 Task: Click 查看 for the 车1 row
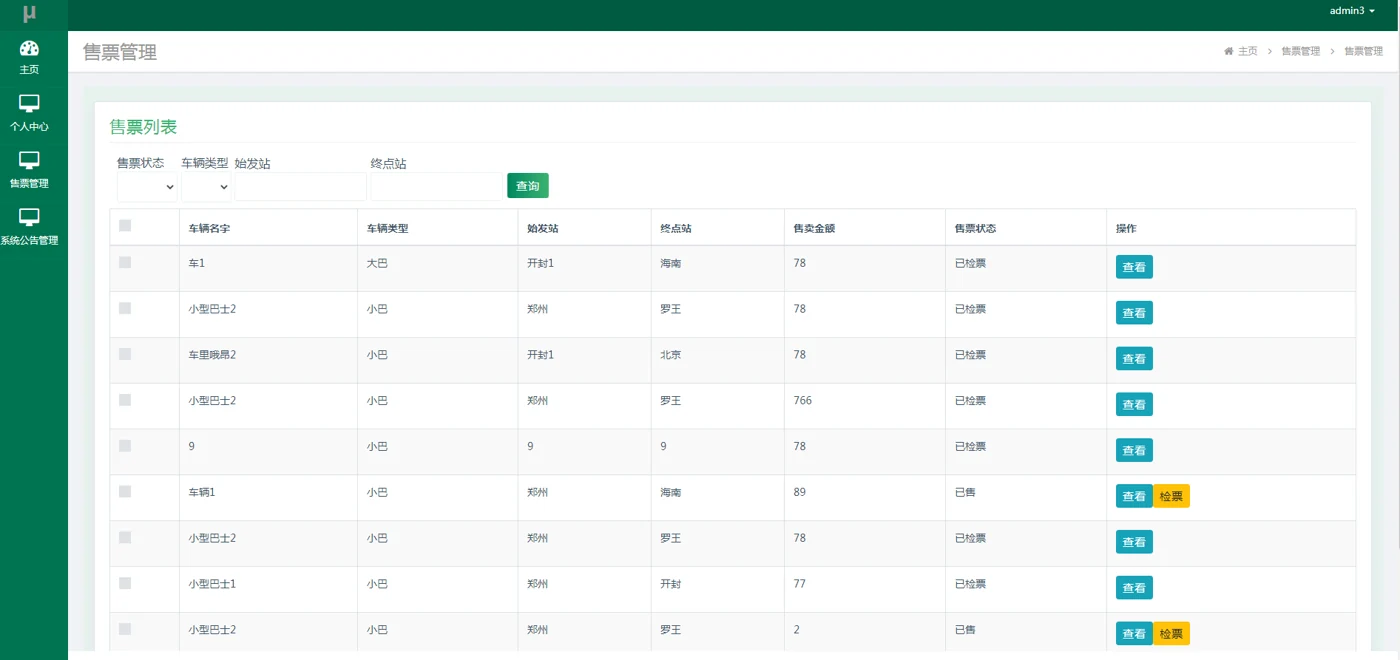(x=1134, y=267)
